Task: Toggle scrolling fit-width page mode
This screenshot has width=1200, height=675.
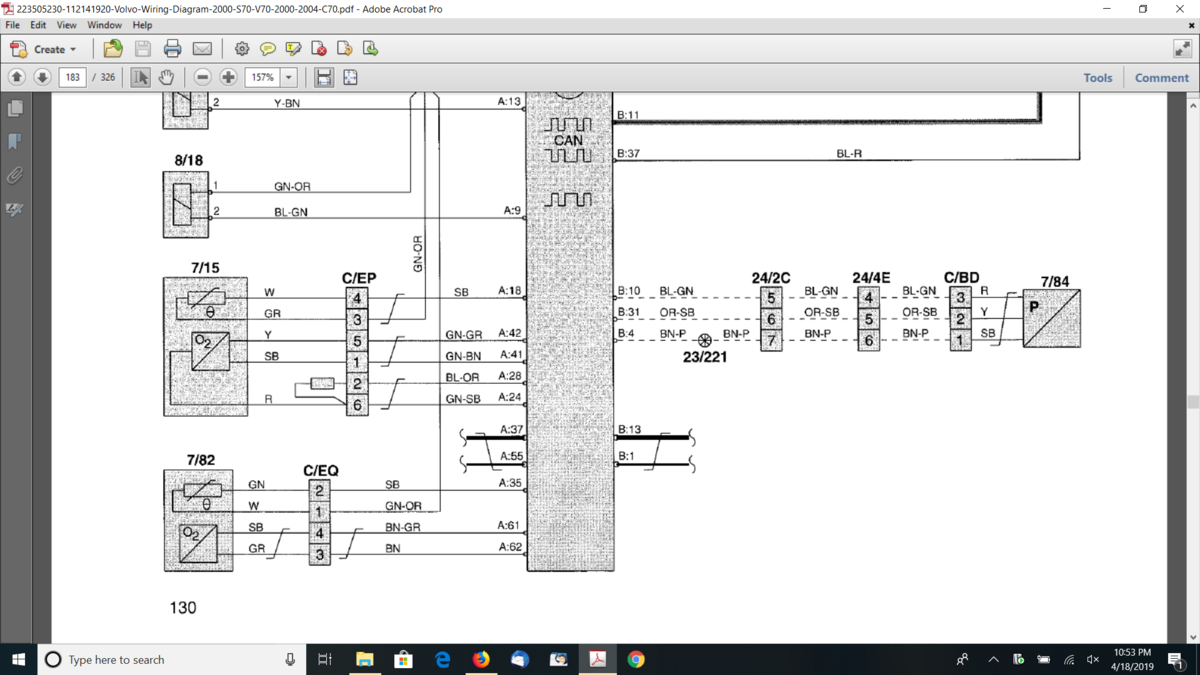Action: 324,77
